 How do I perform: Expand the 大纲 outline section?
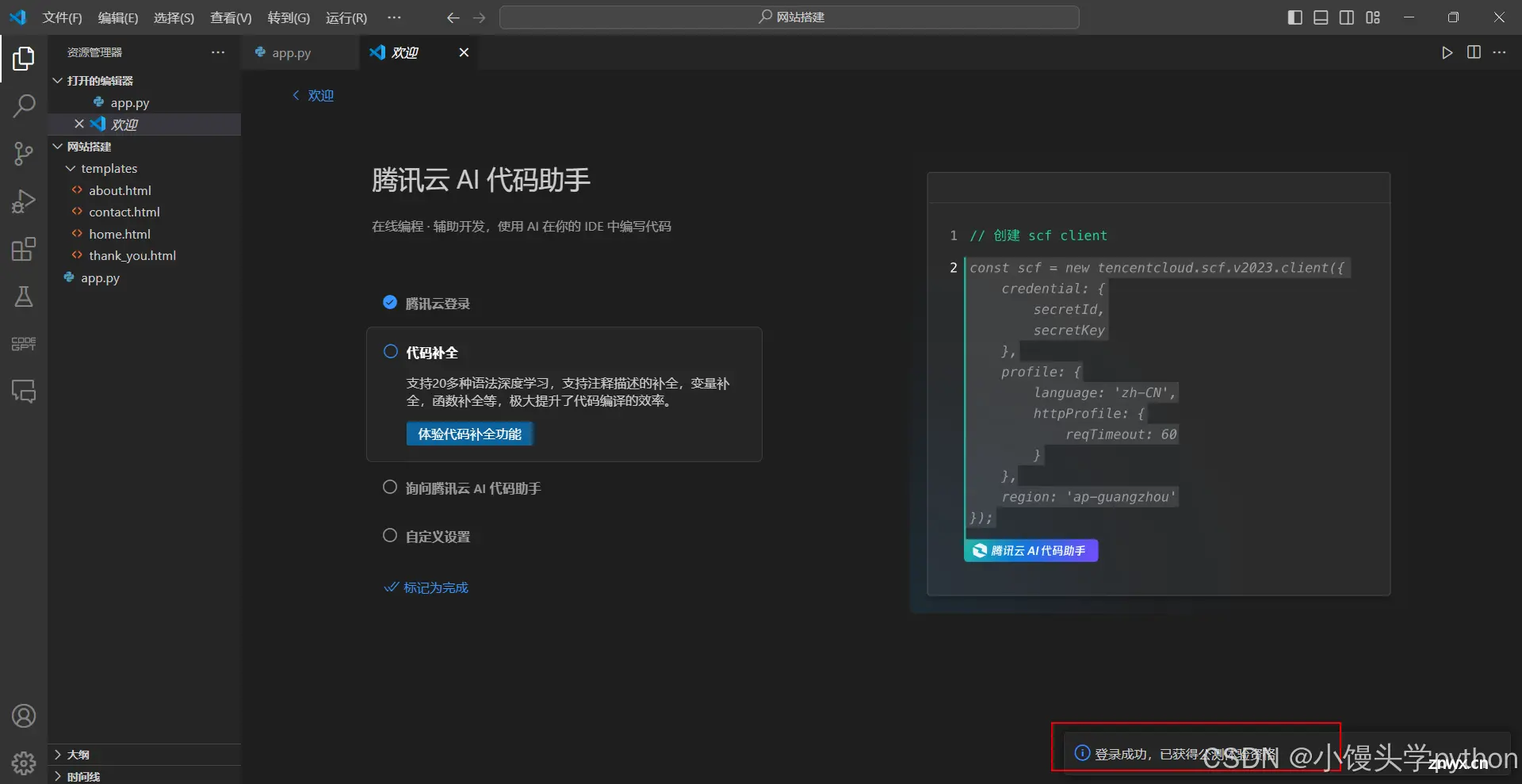pyautogui.click(x=144, y=754)
